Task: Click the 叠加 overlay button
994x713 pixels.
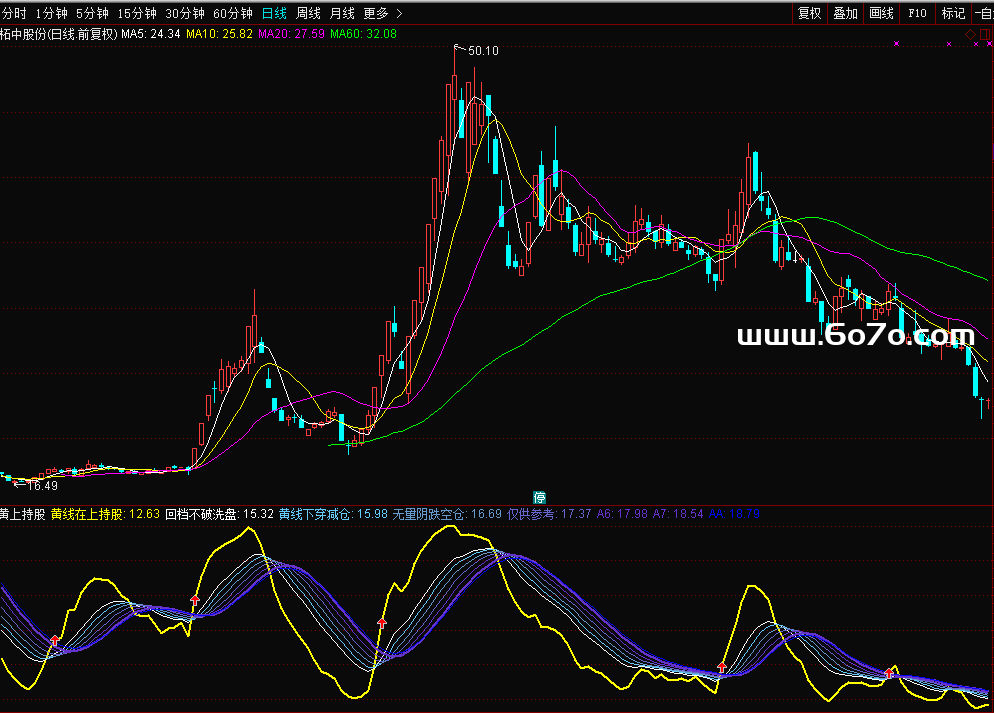Action: tap(845, 13)
